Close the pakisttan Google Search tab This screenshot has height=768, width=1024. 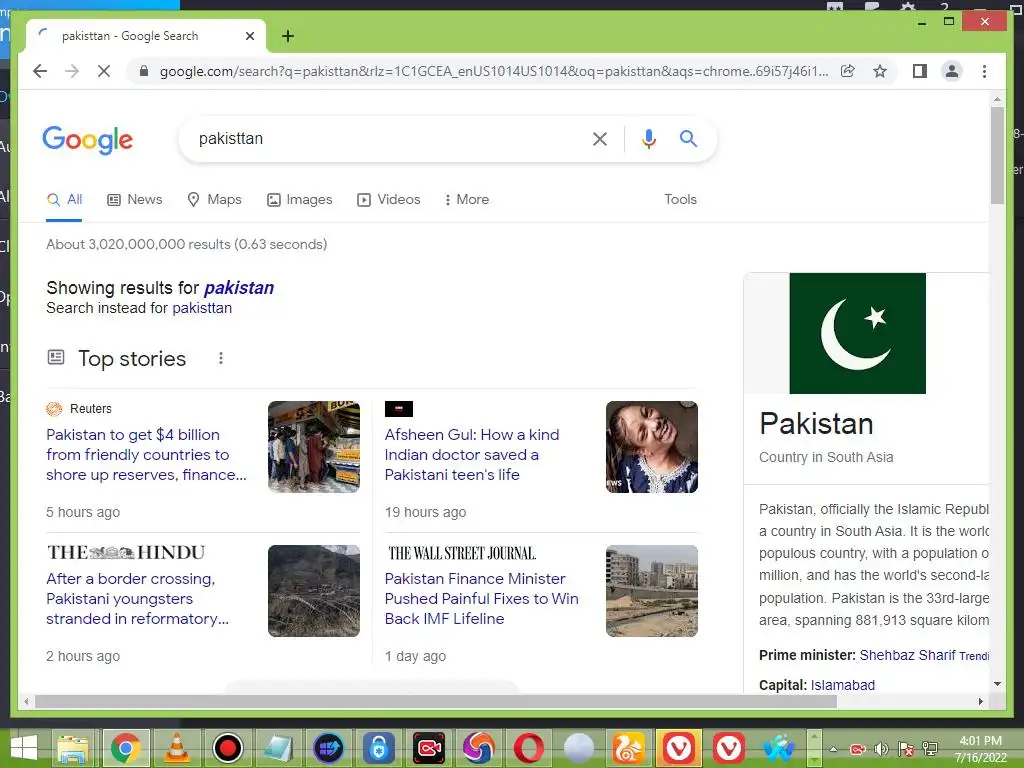click(x=249, y=36)
